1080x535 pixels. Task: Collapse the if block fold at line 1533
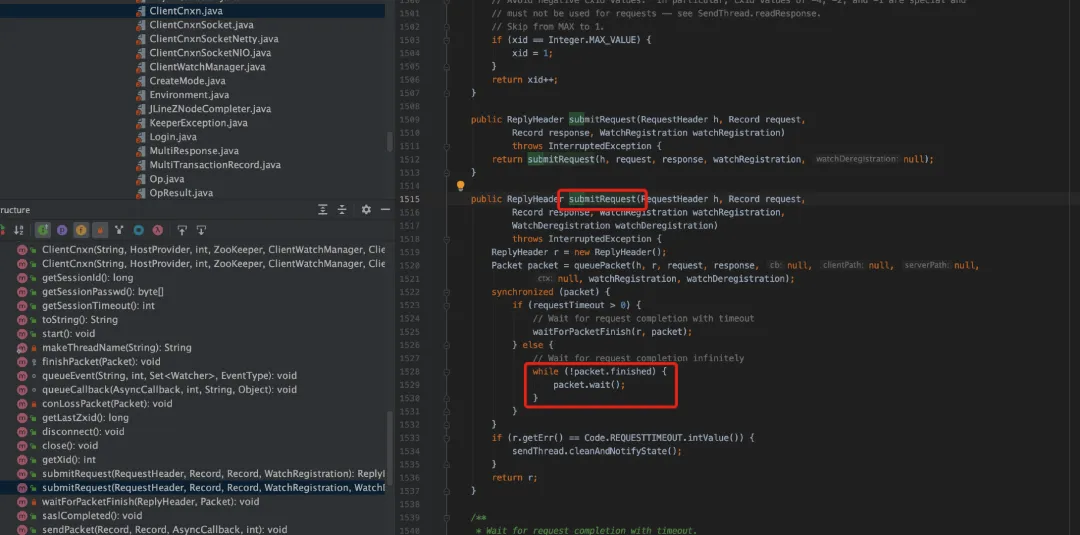(446, 438)
